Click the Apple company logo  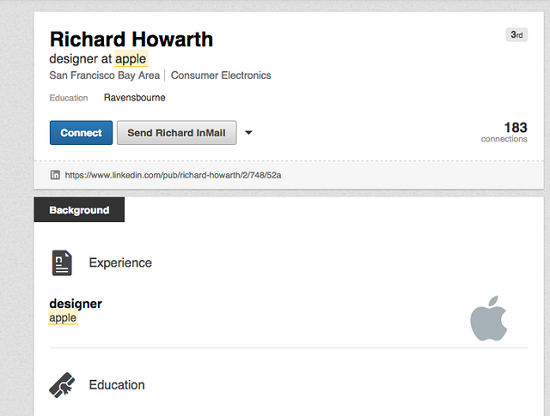489,318
